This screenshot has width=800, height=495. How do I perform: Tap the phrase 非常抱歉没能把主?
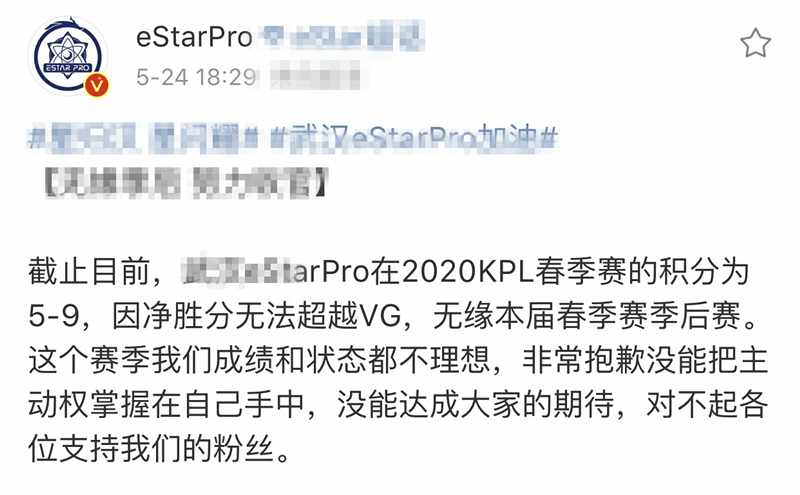pyautogui.click(x=645, y=360)
